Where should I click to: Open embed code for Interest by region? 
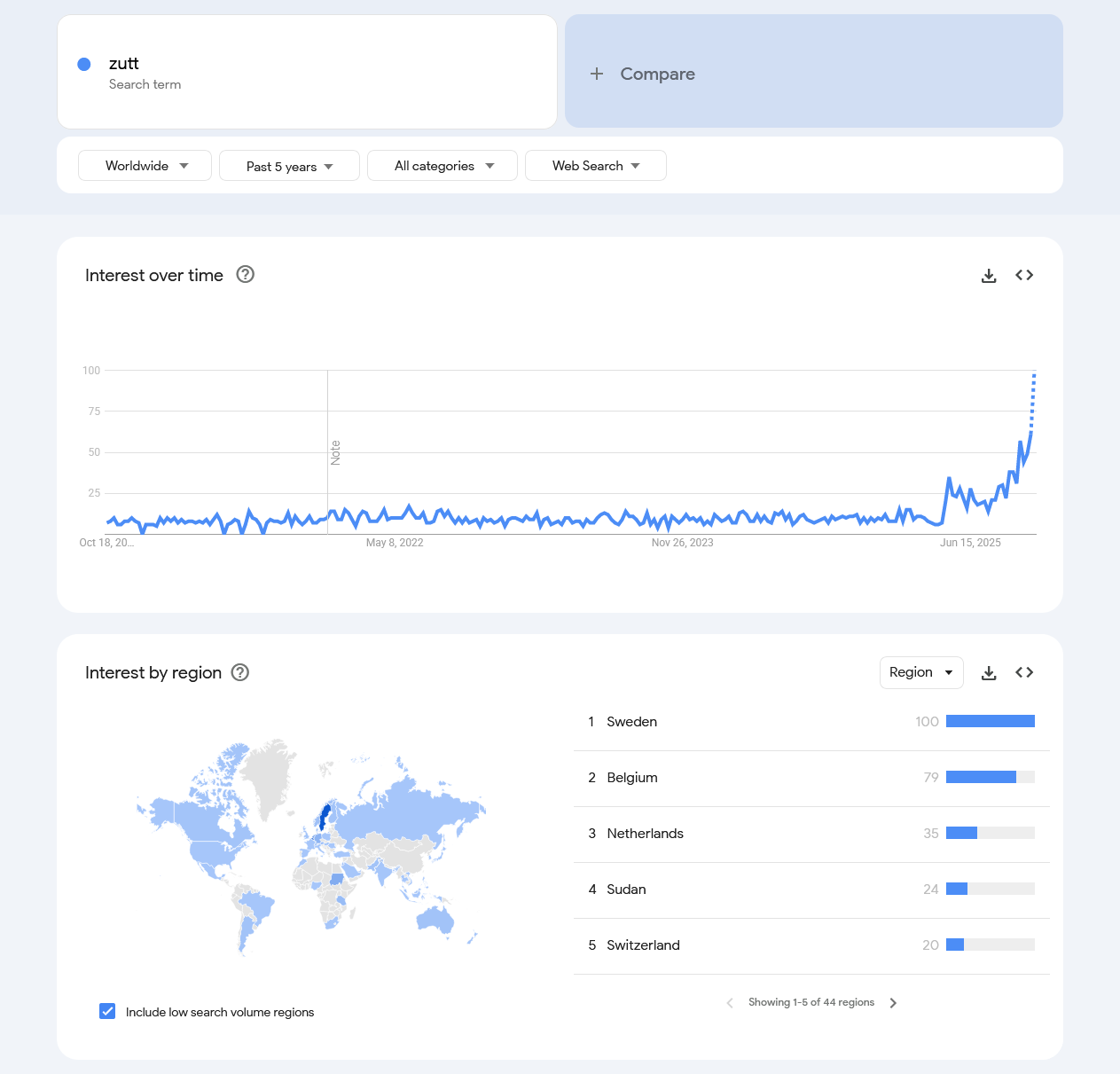coord(1024,672)
